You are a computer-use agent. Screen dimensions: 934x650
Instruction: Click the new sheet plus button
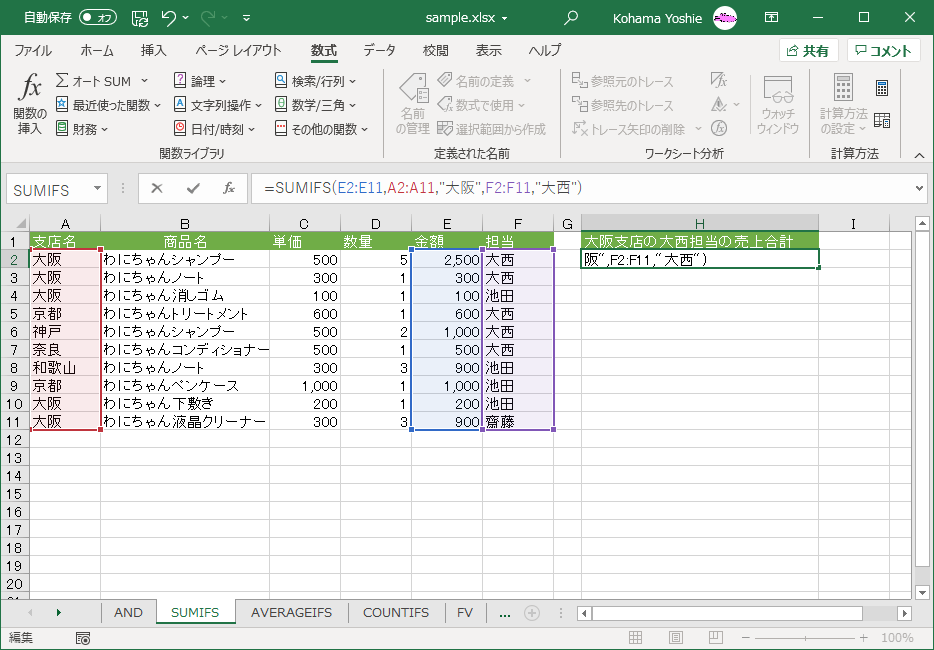tap(532, 613)
